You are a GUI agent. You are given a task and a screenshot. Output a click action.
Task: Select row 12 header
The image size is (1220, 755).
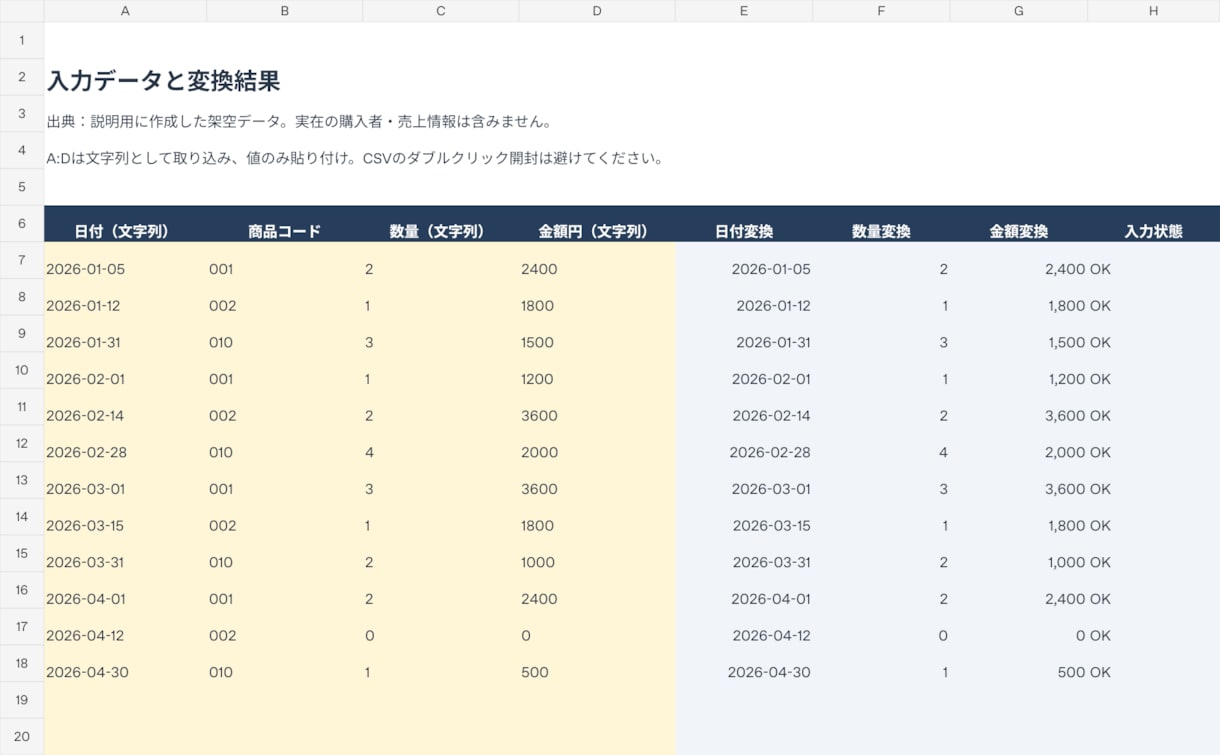click(x=22, y=443)
